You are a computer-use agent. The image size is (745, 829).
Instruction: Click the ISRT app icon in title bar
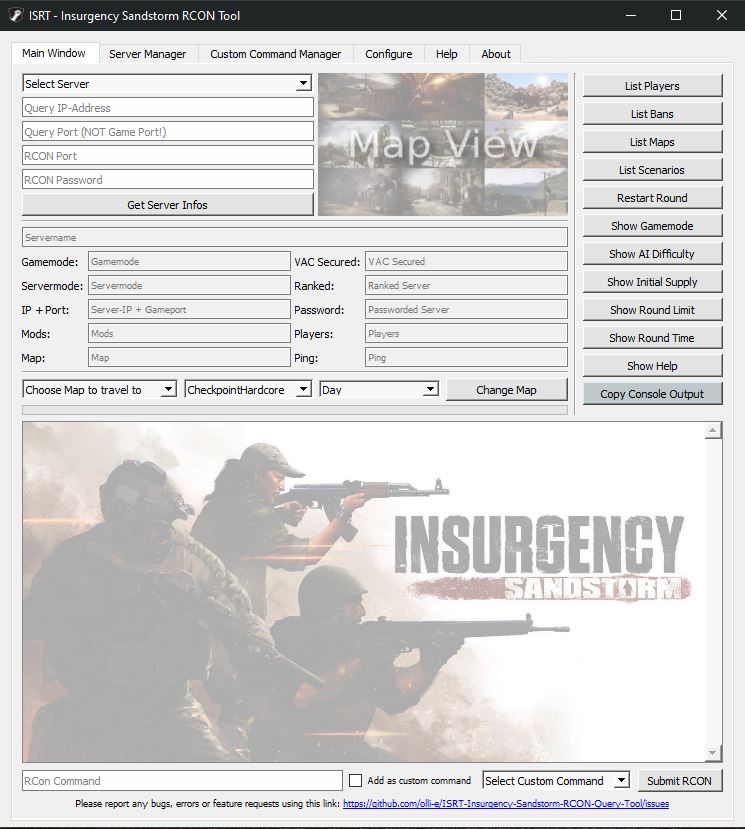tap(14, 15)
